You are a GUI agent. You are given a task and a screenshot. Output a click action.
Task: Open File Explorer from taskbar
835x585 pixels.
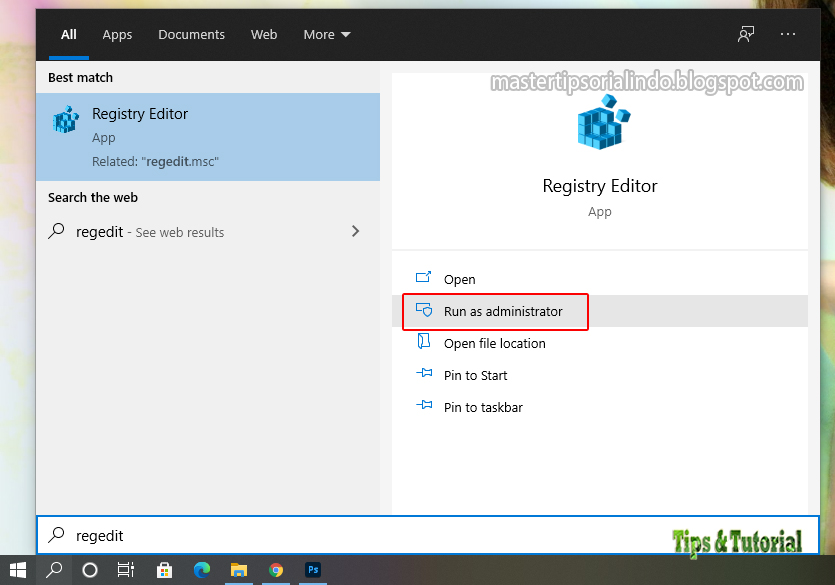pyautogui.click(x=239, y=570)
